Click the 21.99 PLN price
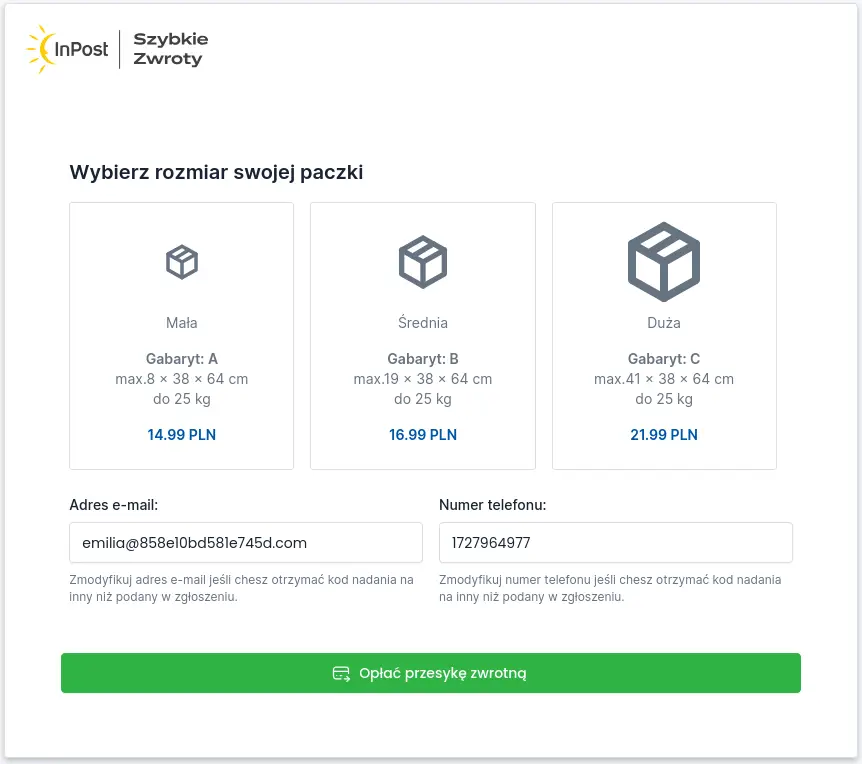 pos(664,435)
